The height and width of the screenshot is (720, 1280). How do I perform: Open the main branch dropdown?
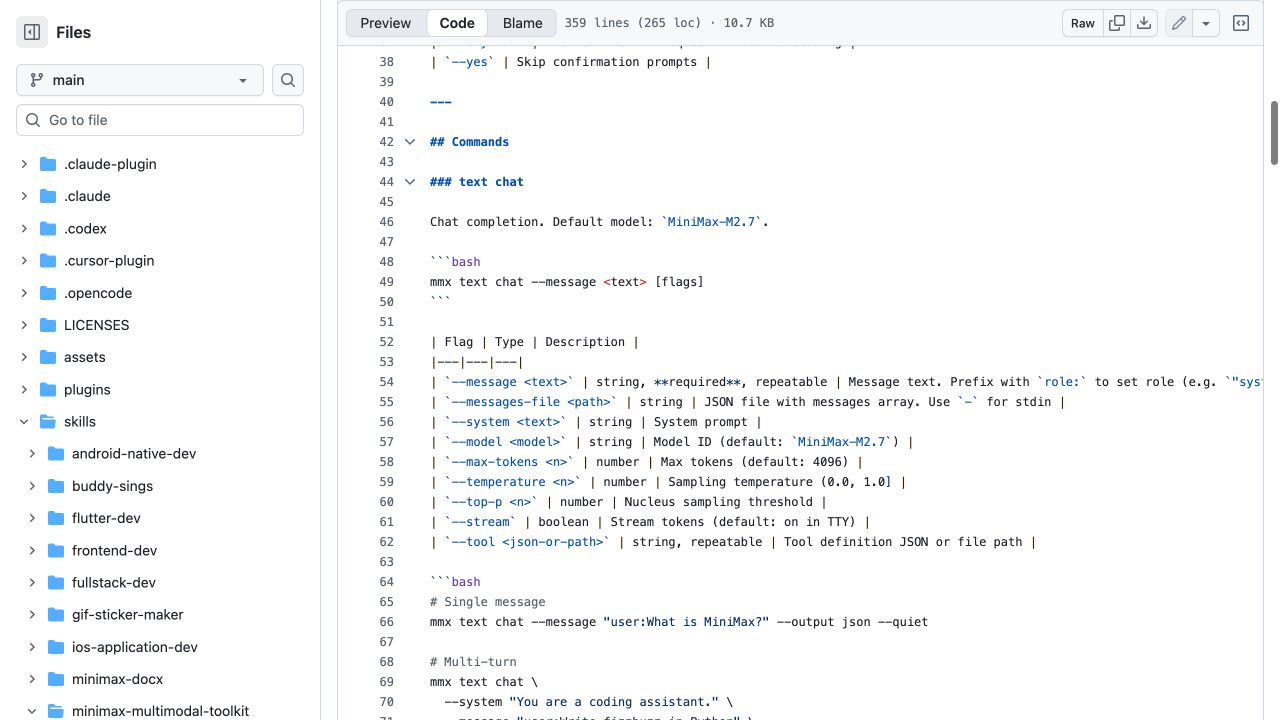pos(140,80)
